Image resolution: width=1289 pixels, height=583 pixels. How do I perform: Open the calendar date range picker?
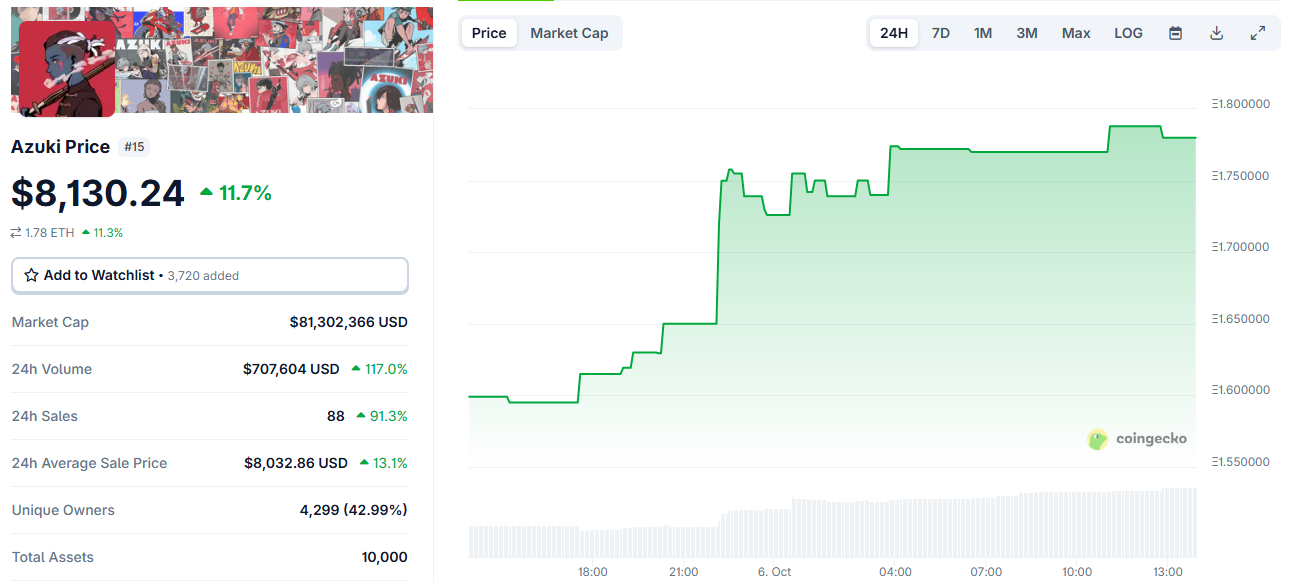1176,33
